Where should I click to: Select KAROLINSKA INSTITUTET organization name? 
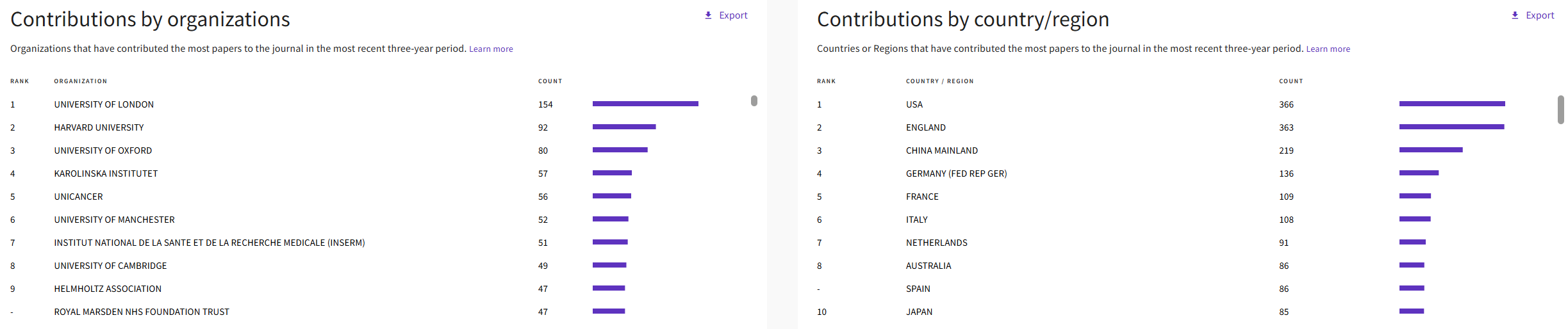tap(106, 173)
